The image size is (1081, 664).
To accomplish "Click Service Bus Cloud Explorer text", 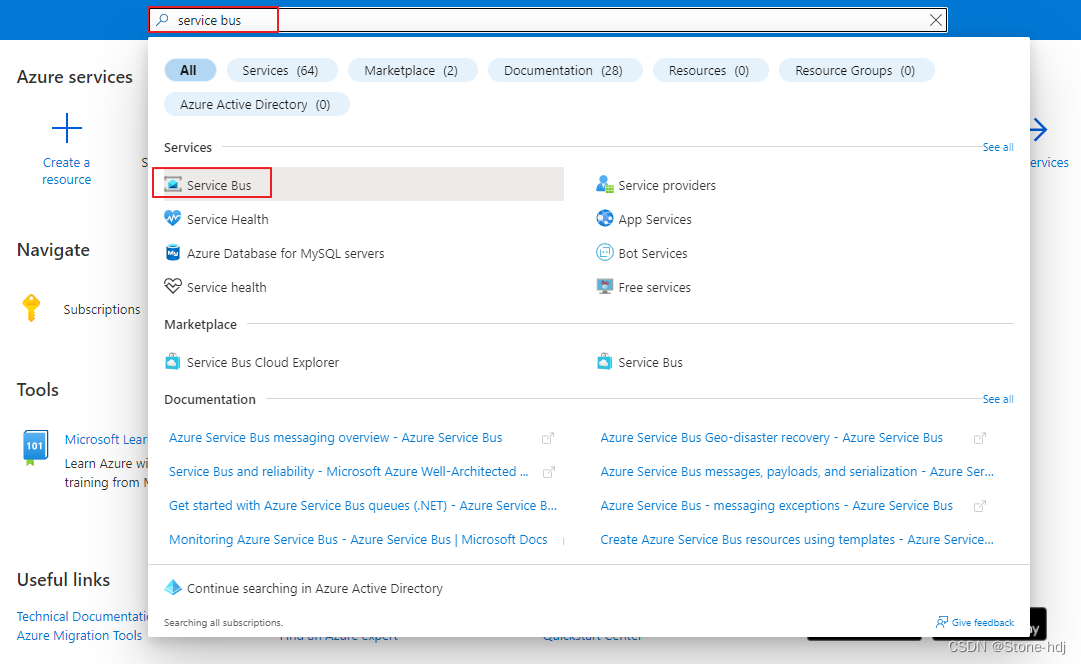I will point(263,362).
